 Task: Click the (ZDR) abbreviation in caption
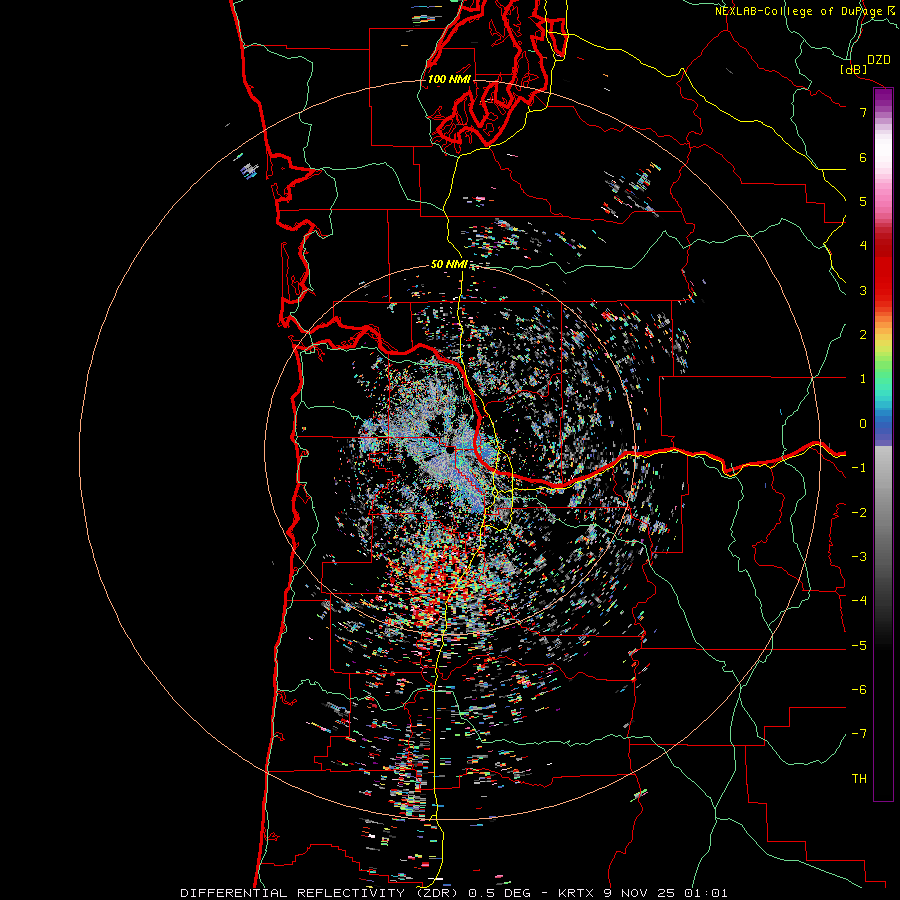[x=437, y=893]
